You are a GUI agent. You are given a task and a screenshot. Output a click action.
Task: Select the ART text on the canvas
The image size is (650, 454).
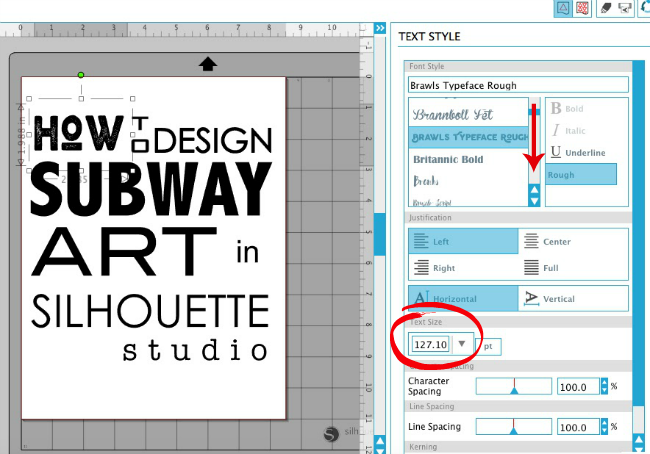click(124, 252)
